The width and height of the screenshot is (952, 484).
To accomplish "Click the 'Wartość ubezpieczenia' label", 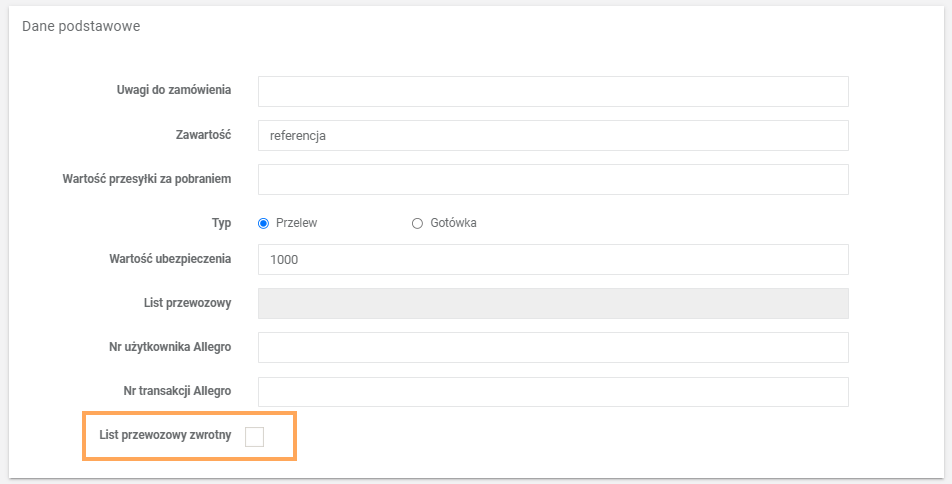I will pos(170,259).
